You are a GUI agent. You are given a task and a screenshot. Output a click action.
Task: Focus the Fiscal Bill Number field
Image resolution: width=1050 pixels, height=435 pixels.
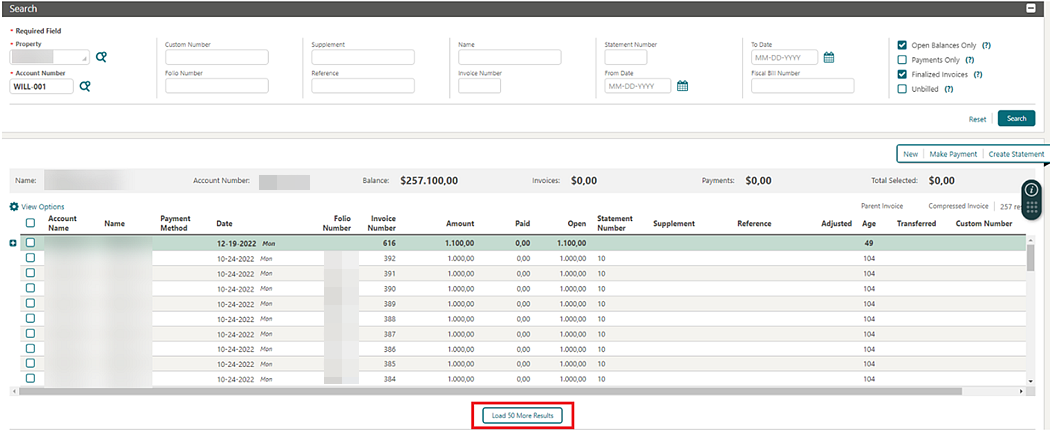point(802,86)
